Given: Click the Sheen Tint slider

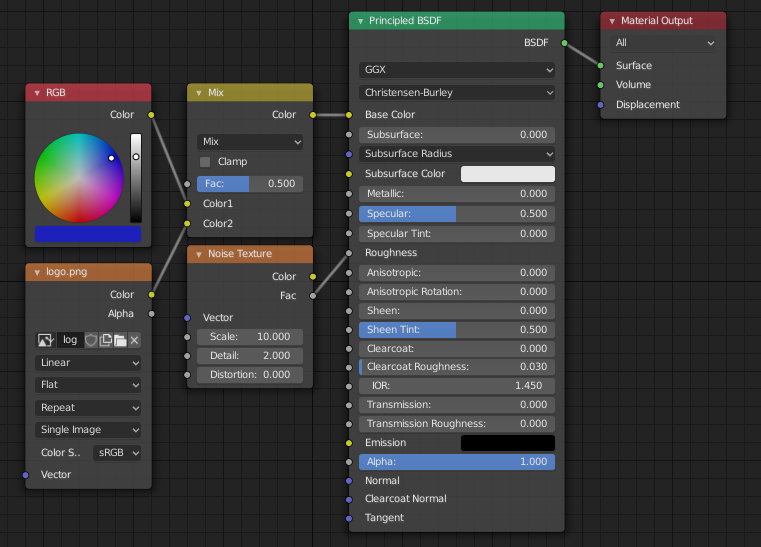Looking at the screenshot, I should (457, 330).
